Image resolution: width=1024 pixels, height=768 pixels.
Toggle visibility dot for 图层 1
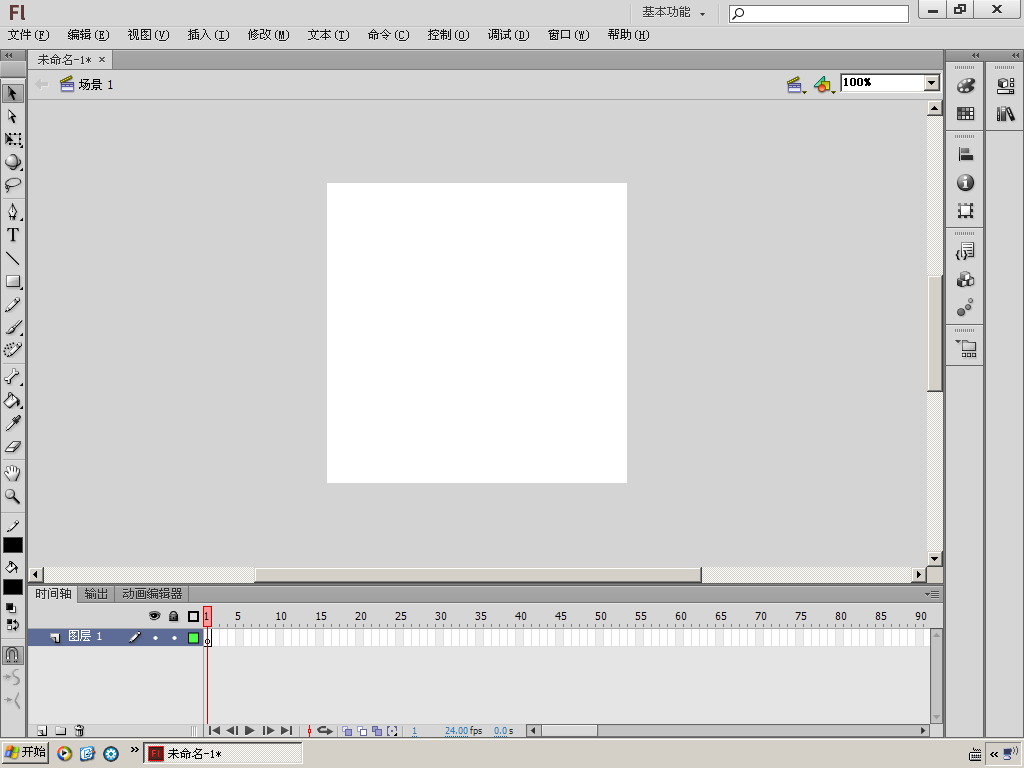click(155, 637)
